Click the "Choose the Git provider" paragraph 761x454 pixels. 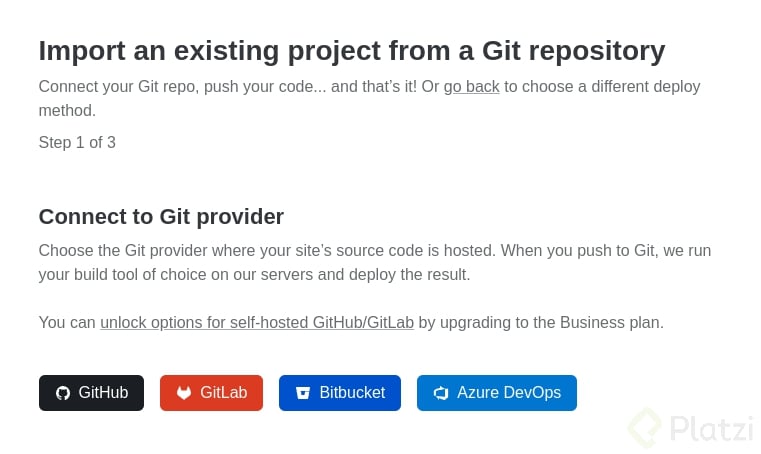tap(375, 262)
